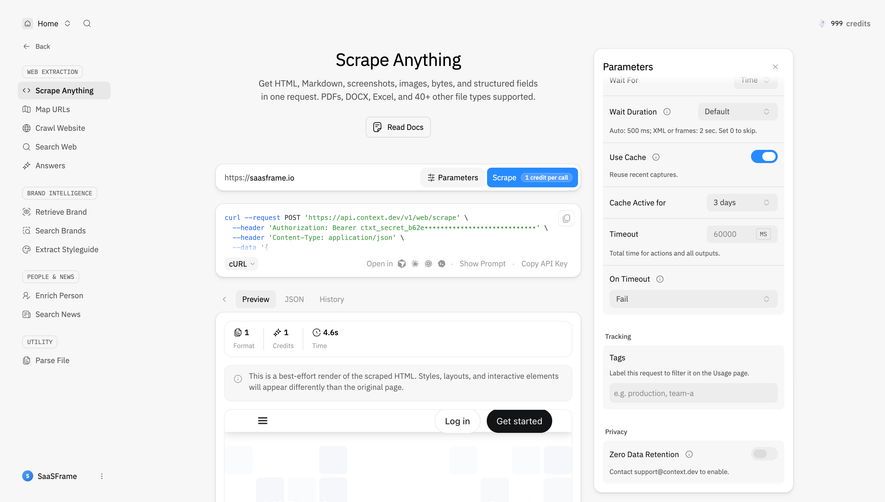Click the credits sparkle icon
The image size is (885, 502).
click(x=822, y=24)
